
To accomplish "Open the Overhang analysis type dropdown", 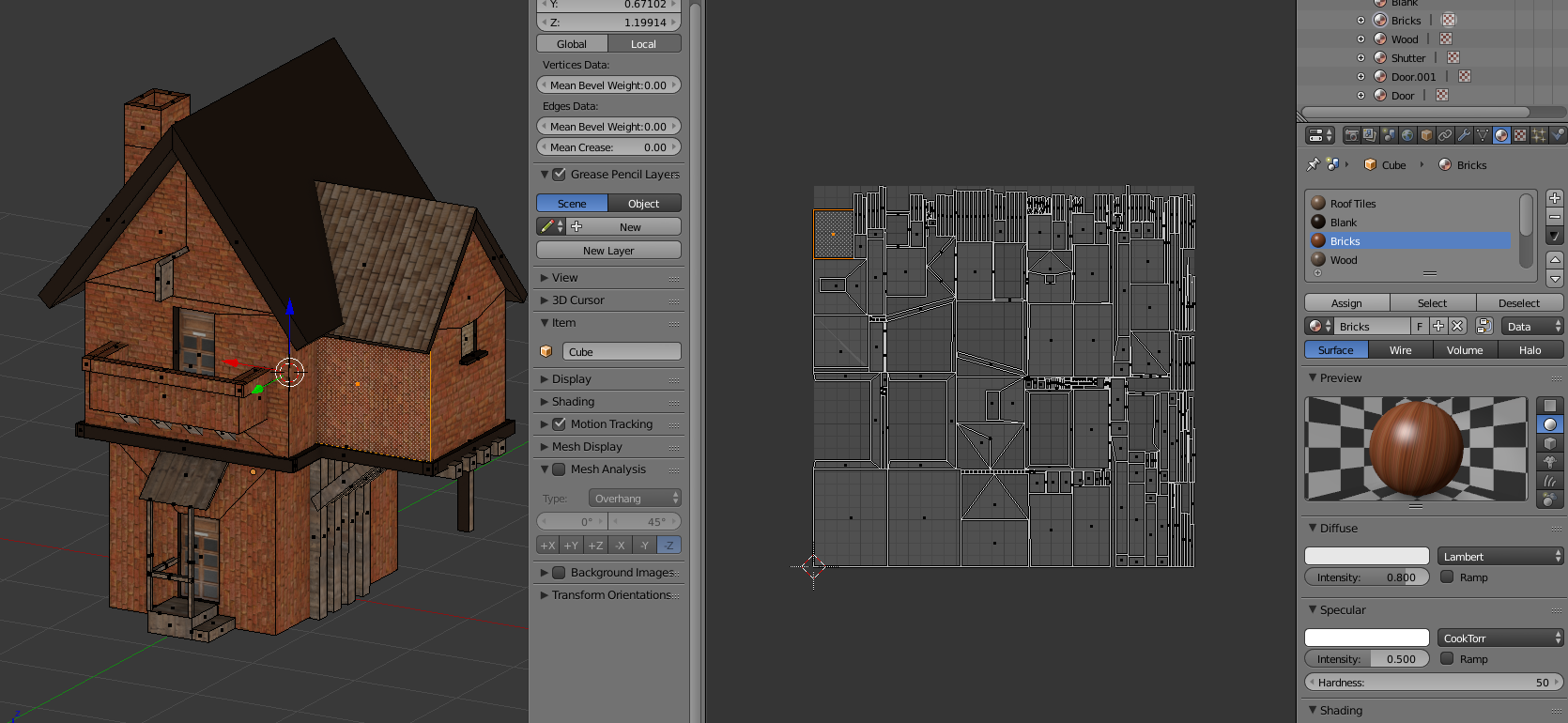I will [x=635, y=498].
